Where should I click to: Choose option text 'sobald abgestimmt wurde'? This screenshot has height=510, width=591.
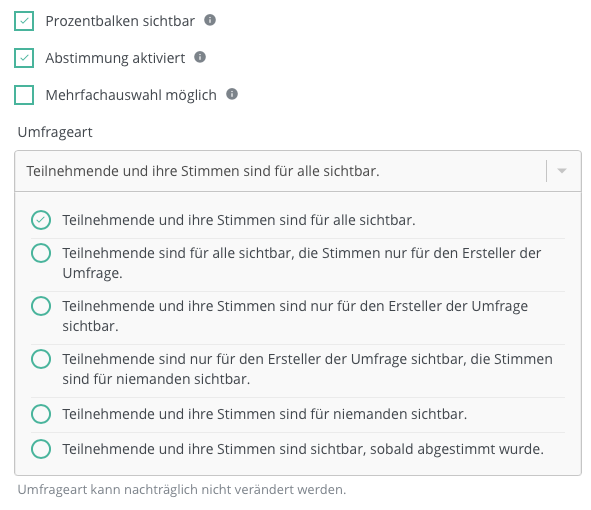click(303, 449)
